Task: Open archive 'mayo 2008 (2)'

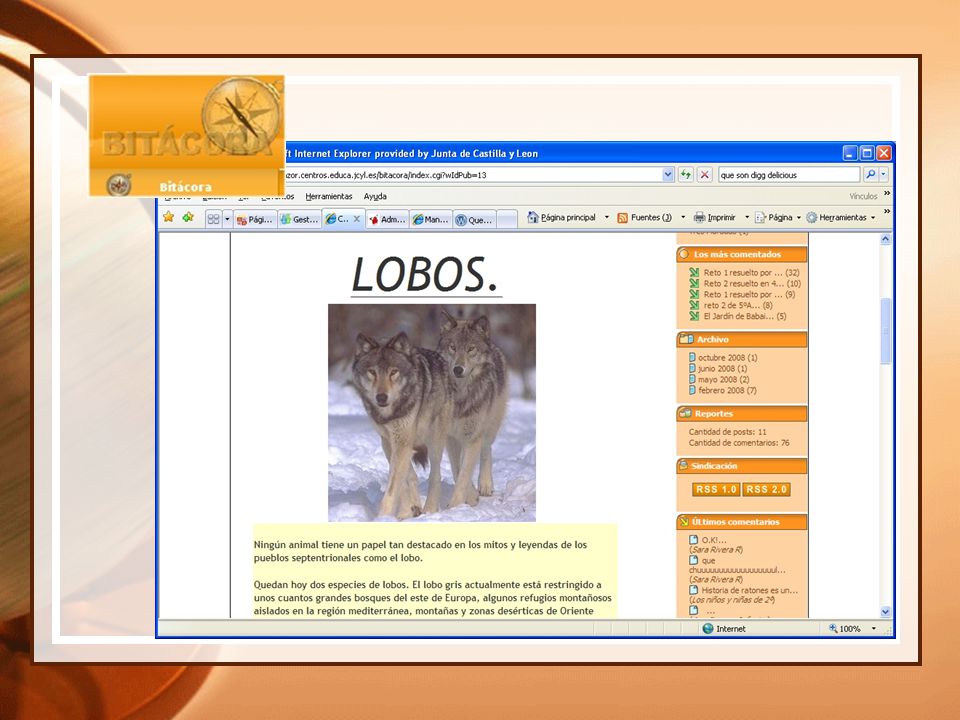Action: pyautogui.click(x=723, y=380)
